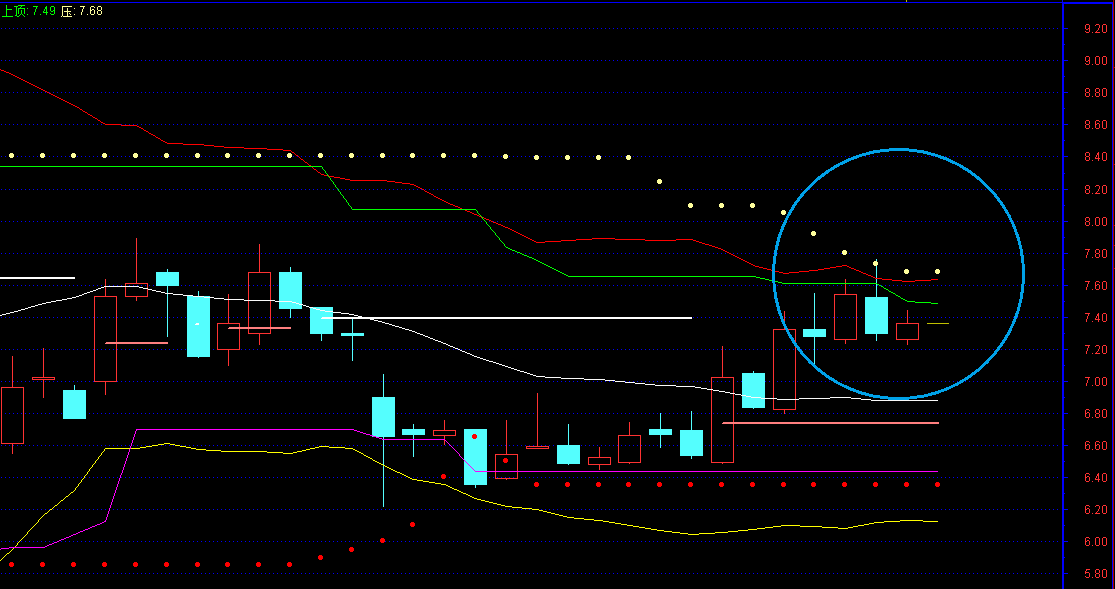The width and height of the screenshot is (1115, 589).
Task: Select the 6.20 price axis label
Action: (x=1095, y=510)
